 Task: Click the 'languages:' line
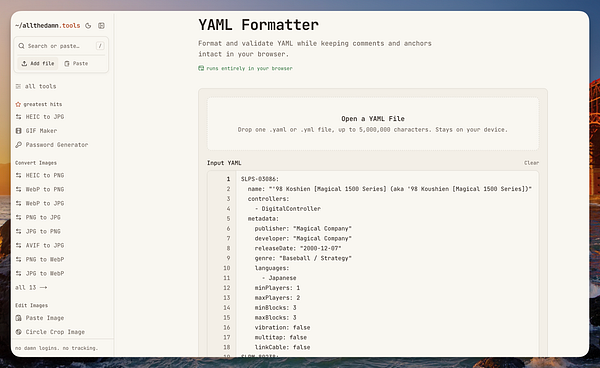[272, 268]
